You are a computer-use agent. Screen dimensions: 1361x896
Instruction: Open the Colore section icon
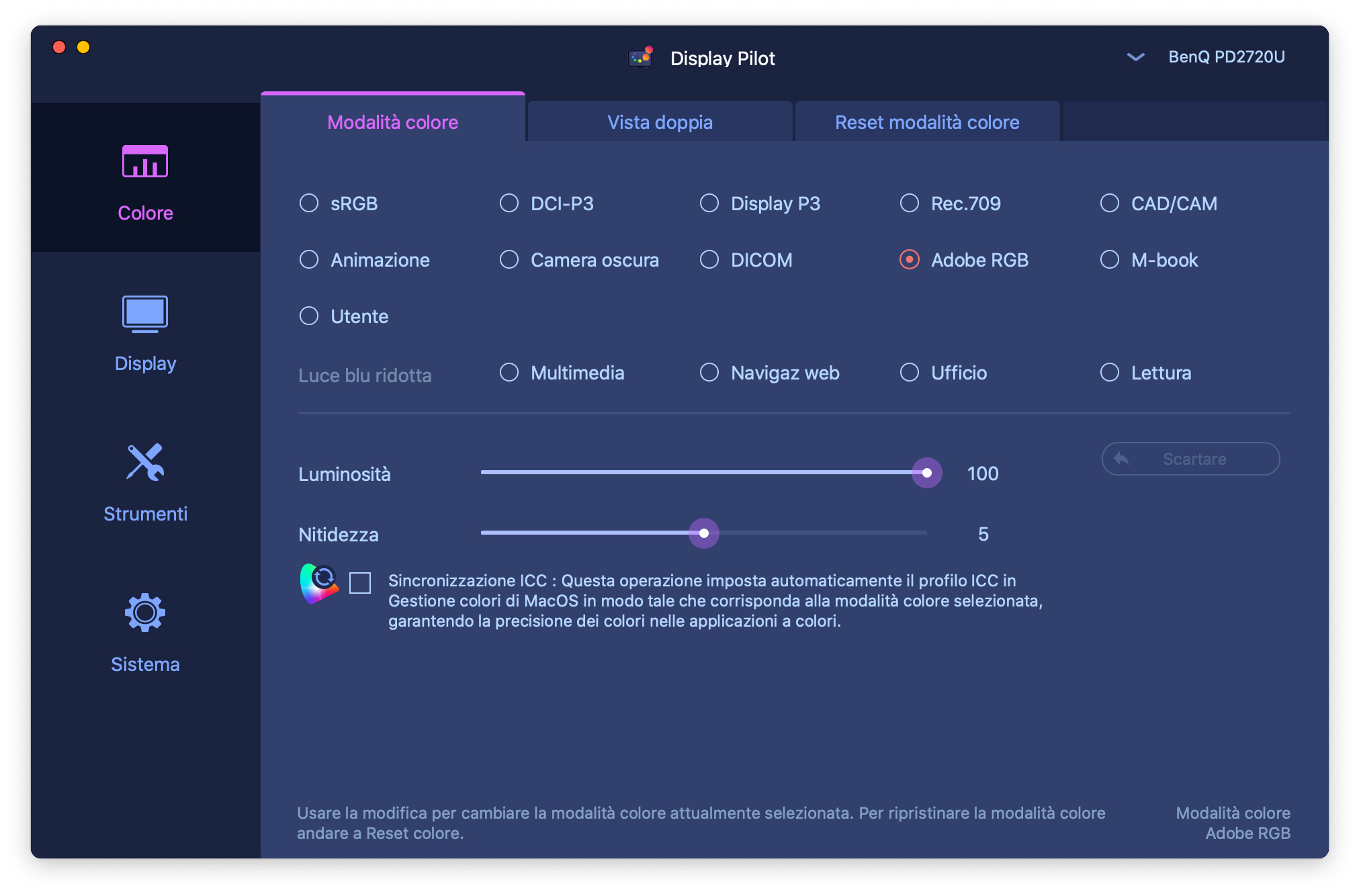[x=145, y=162]
